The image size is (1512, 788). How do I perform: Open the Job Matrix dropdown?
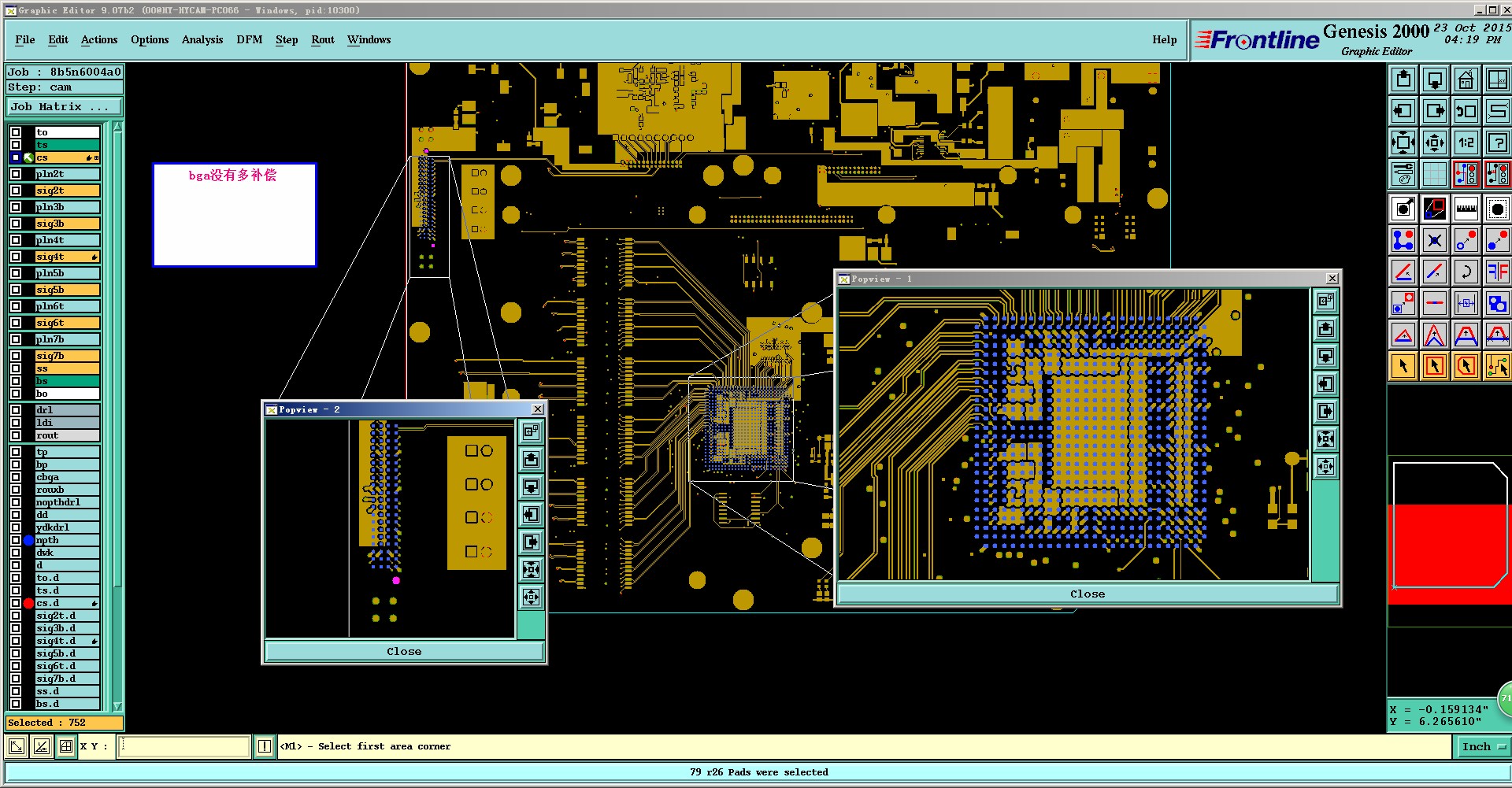(x=65, y=107)
